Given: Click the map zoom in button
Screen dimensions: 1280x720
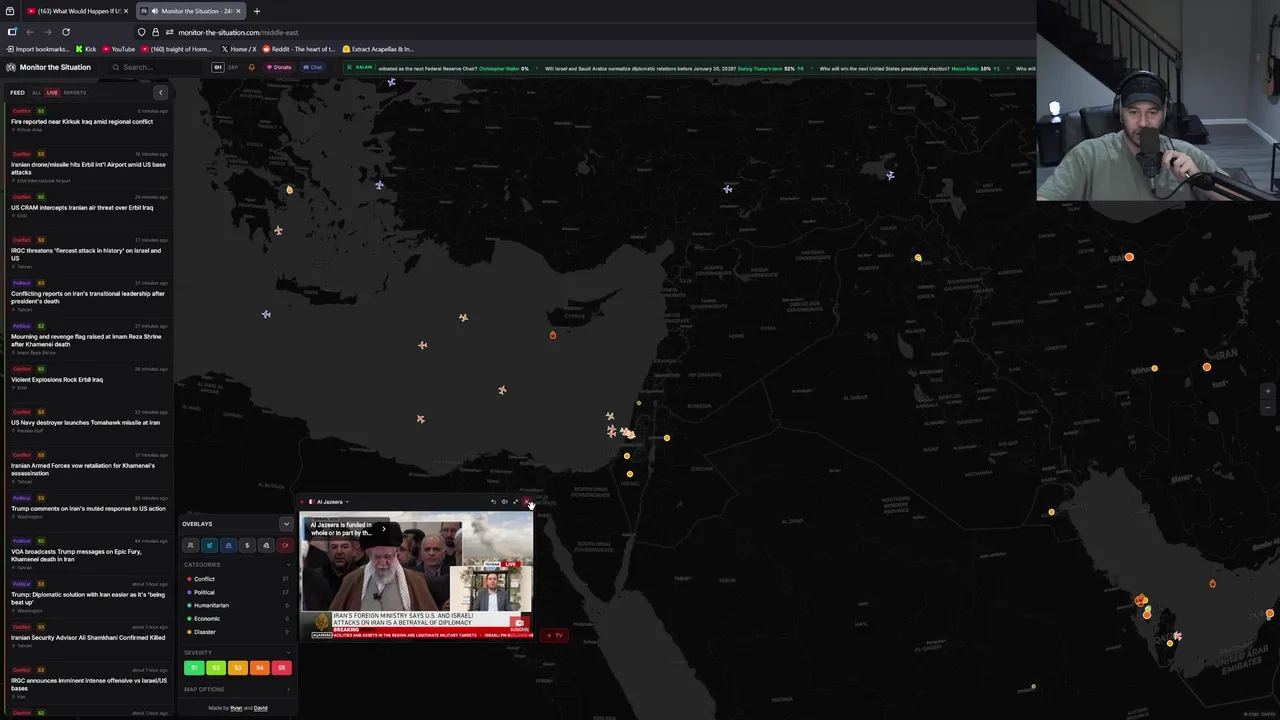Looking at the screenshot, I should [x=1268, y=391].
